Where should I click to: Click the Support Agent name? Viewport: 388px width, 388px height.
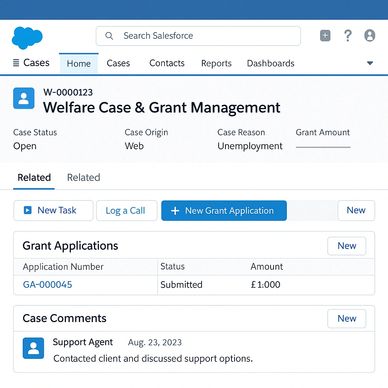(x=83, y=342)
